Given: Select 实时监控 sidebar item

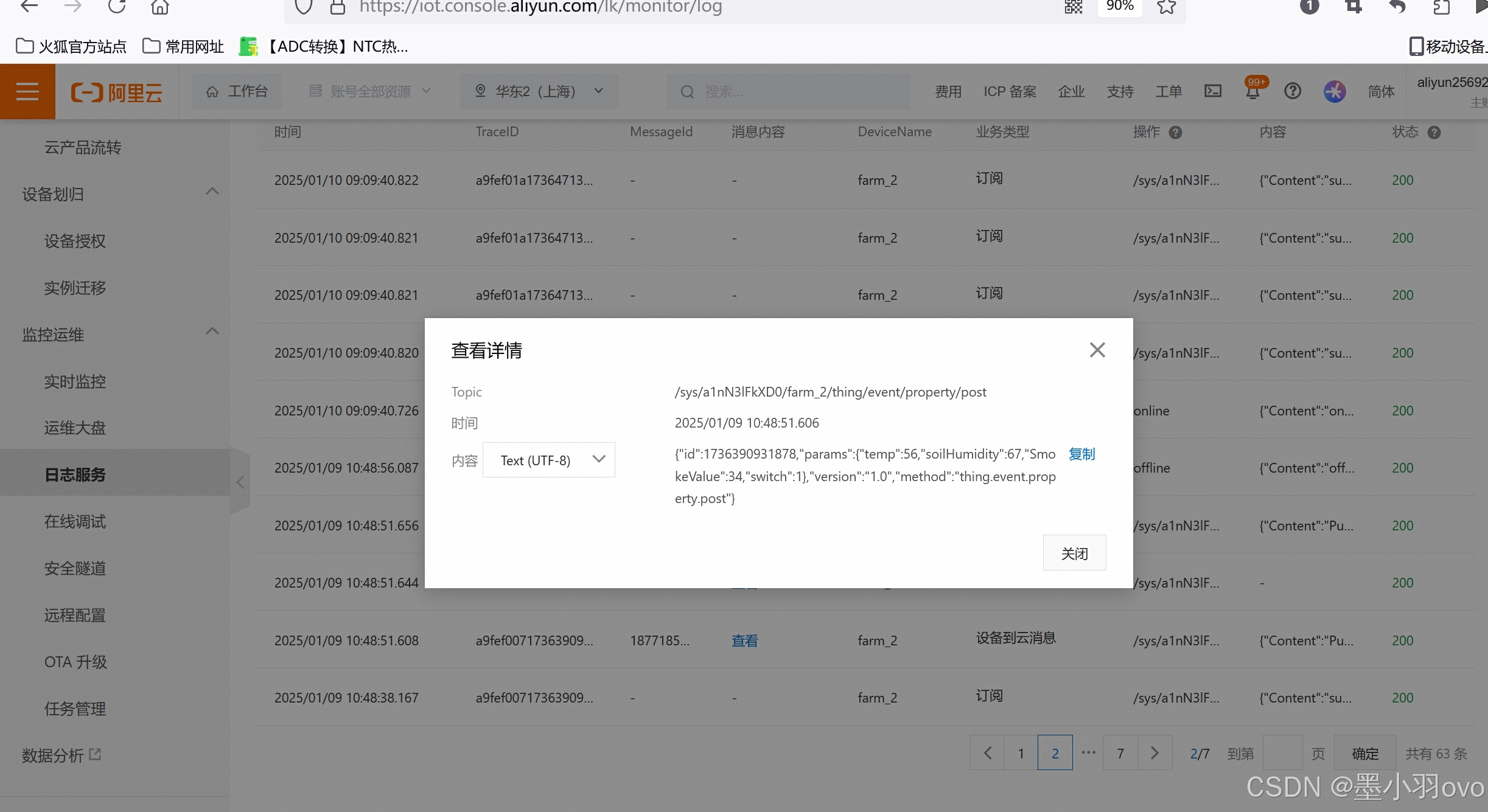Looking at the screenshot, I should tap(75, 381).
